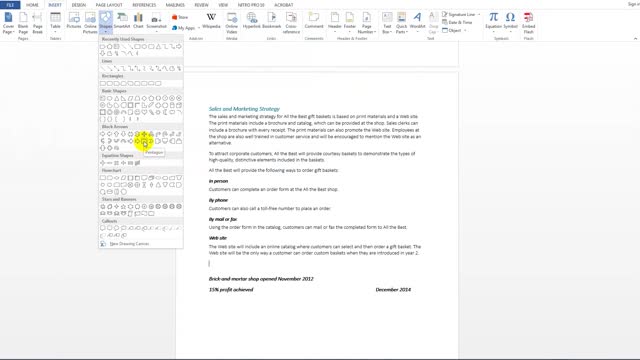Switch to the REVIEW tab

[201, 5]
